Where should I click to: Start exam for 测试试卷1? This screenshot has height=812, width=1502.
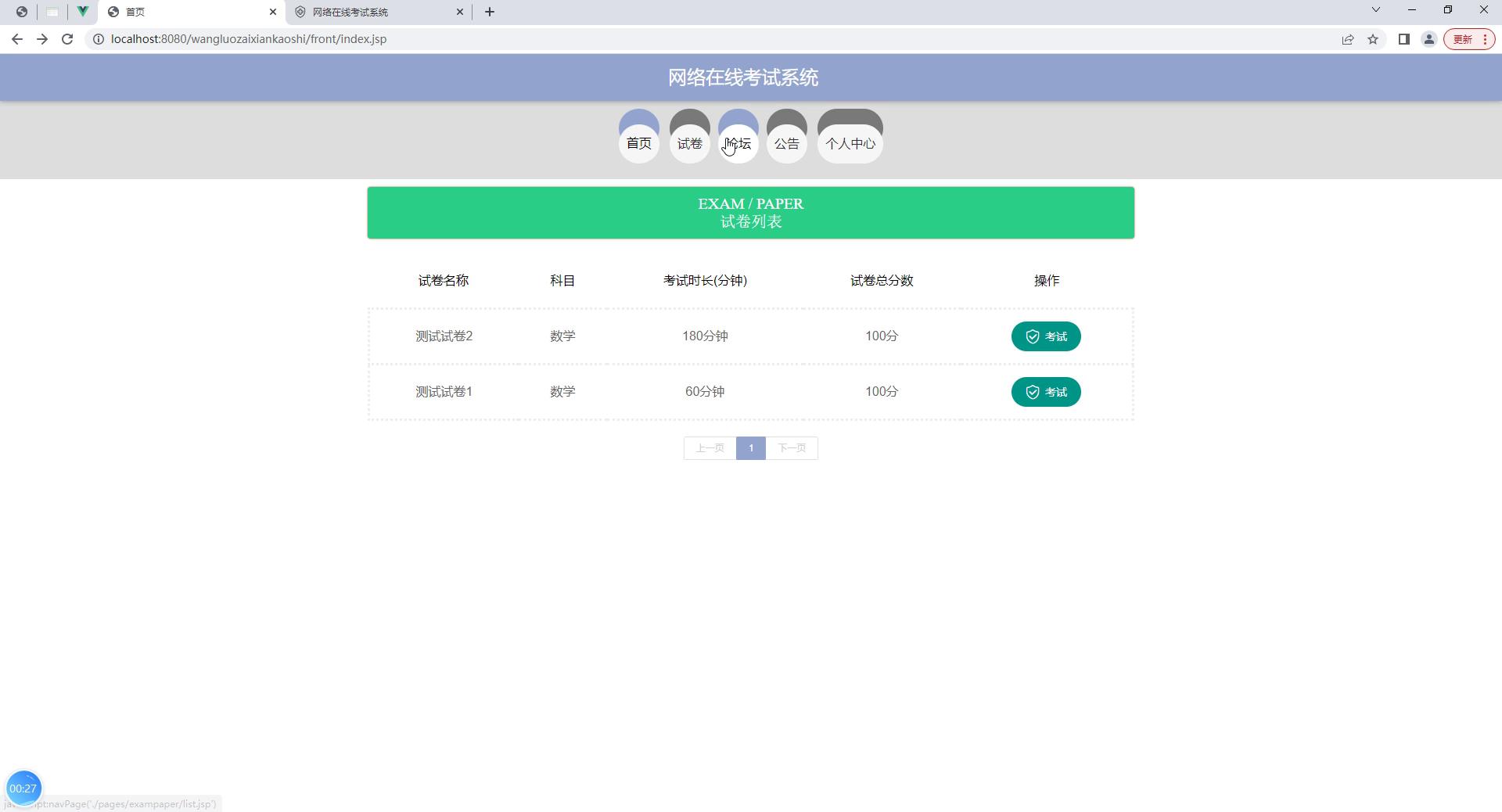(x=1046, y=392)
